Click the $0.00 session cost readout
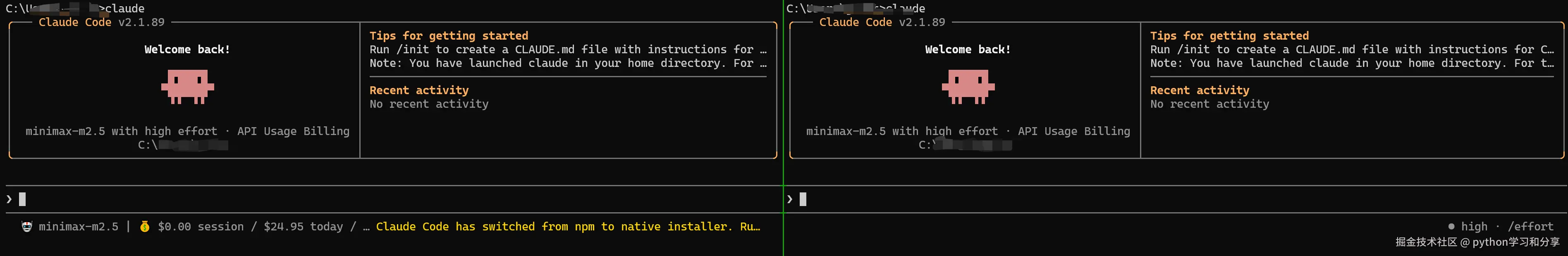The image size is (1568, 256). click(x=200, y=227)
